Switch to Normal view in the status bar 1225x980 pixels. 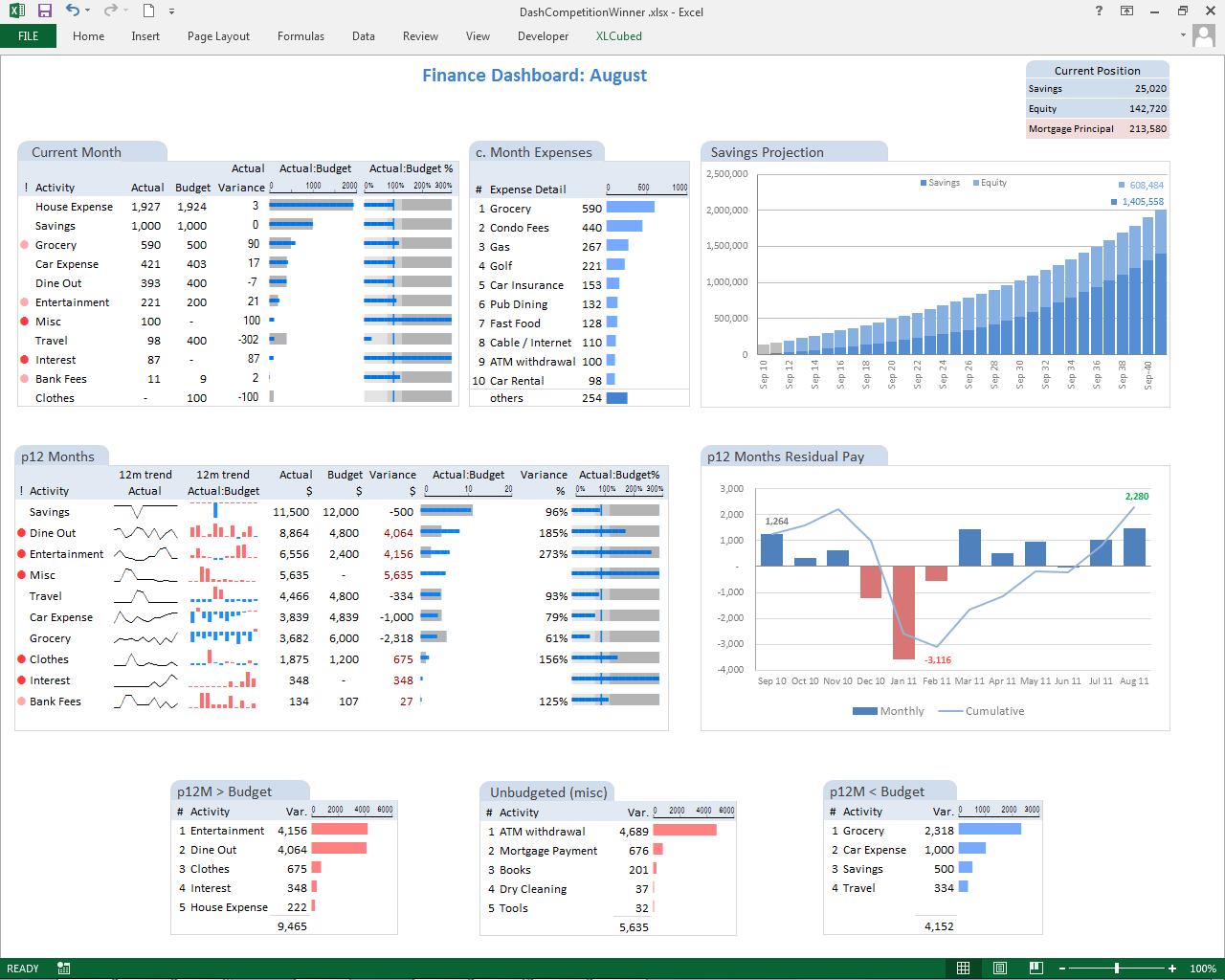(x=964, y=968)
